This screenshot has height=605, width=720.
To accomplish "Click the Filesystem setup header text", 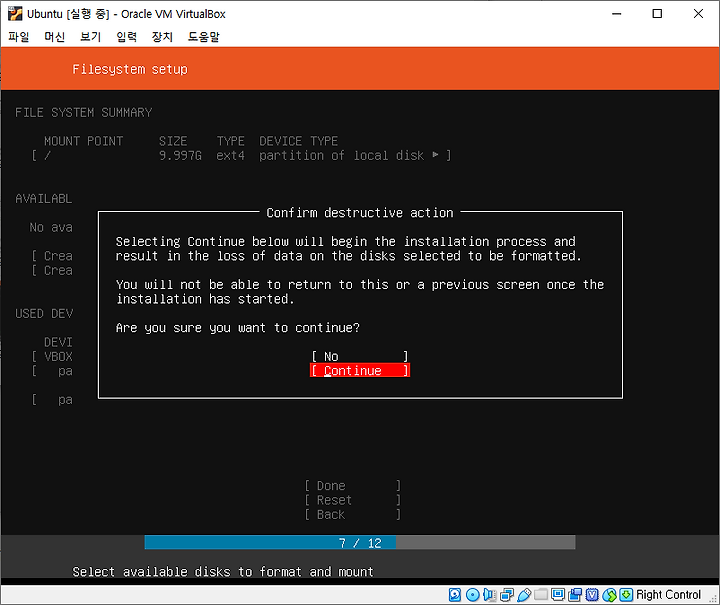I will [130, 69].
